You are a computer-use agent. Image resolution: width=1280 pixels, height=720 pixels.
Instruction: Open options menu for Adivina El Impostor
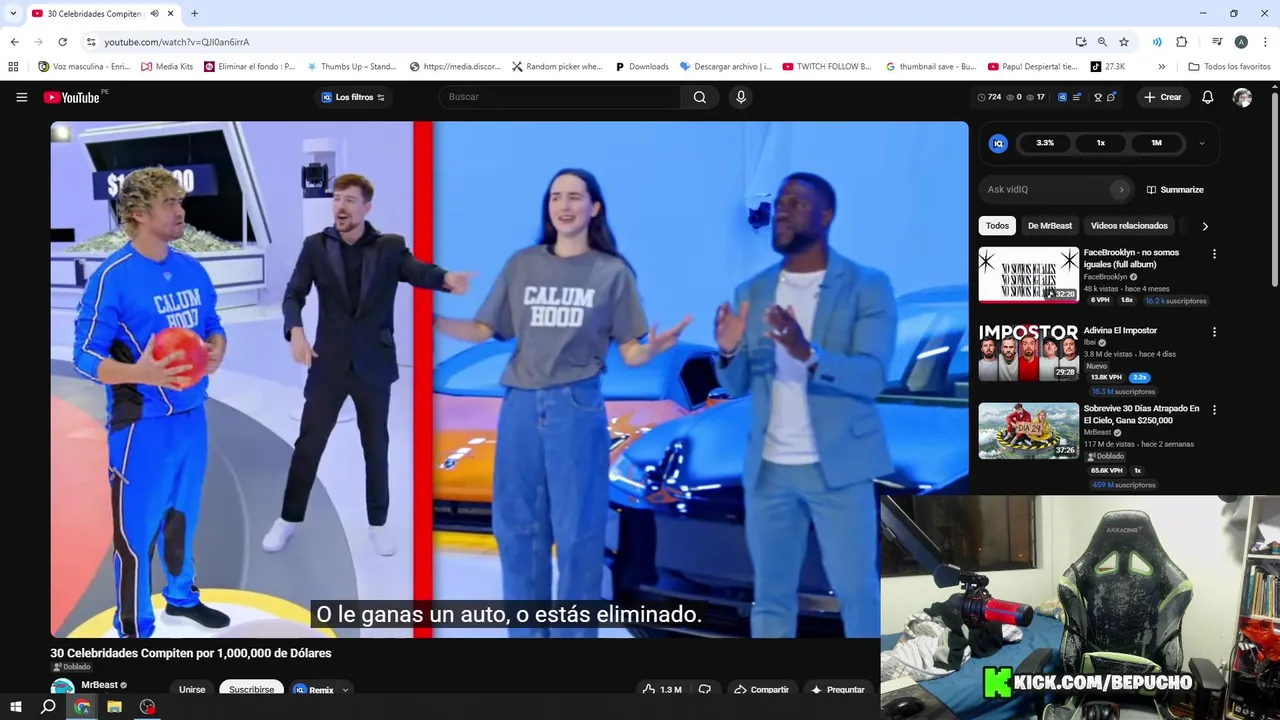pyautogui.click(x=1214, y=332)
